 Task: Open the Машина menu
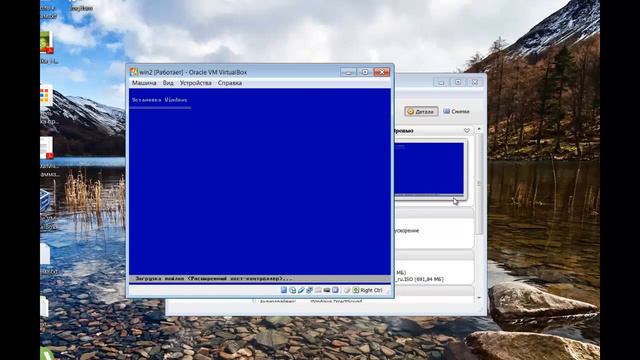(x=144, y=83)
